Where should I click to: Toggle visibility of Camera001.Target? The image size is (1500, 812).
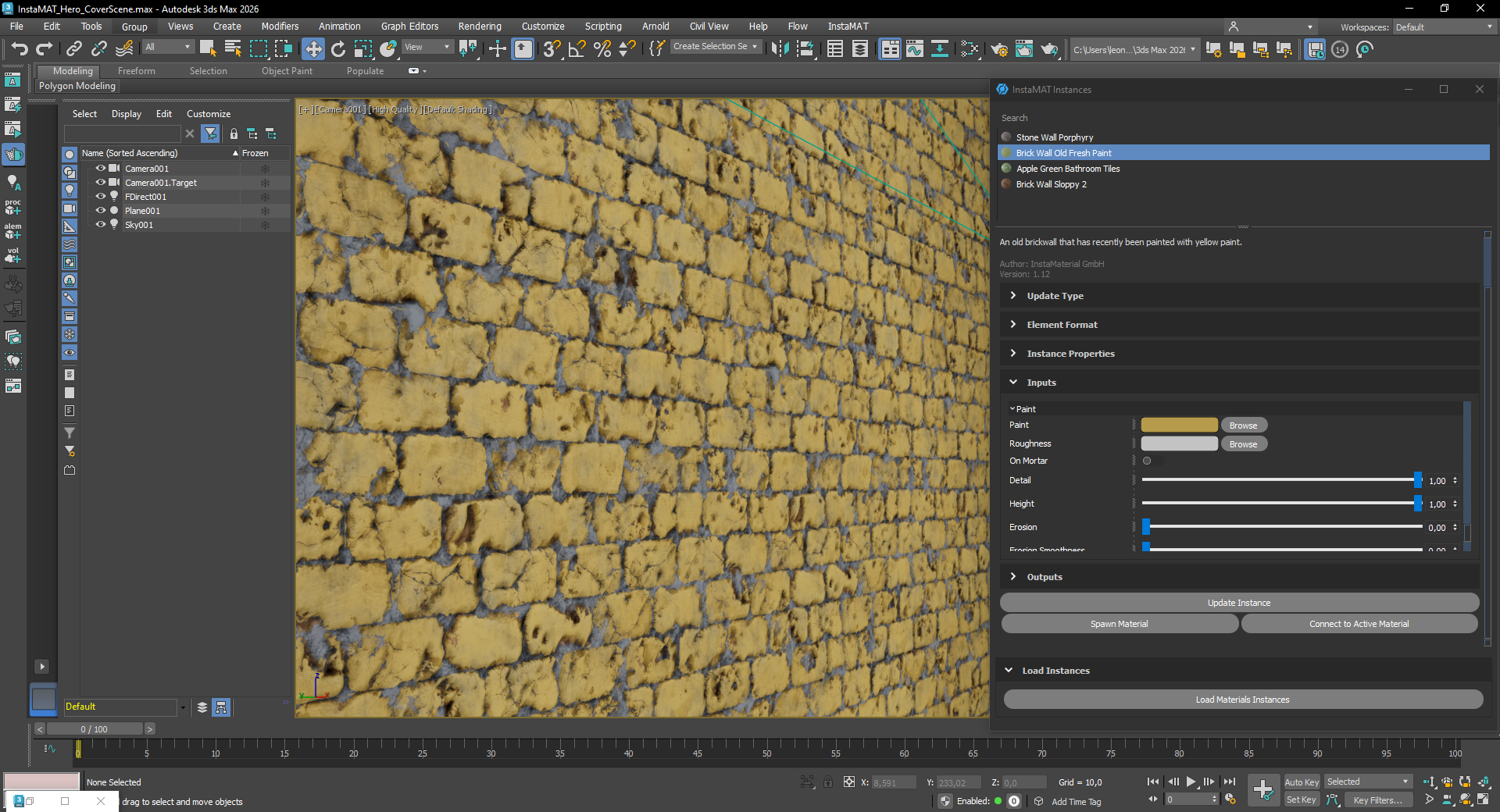pyautogui.click(x=101, y=183)
